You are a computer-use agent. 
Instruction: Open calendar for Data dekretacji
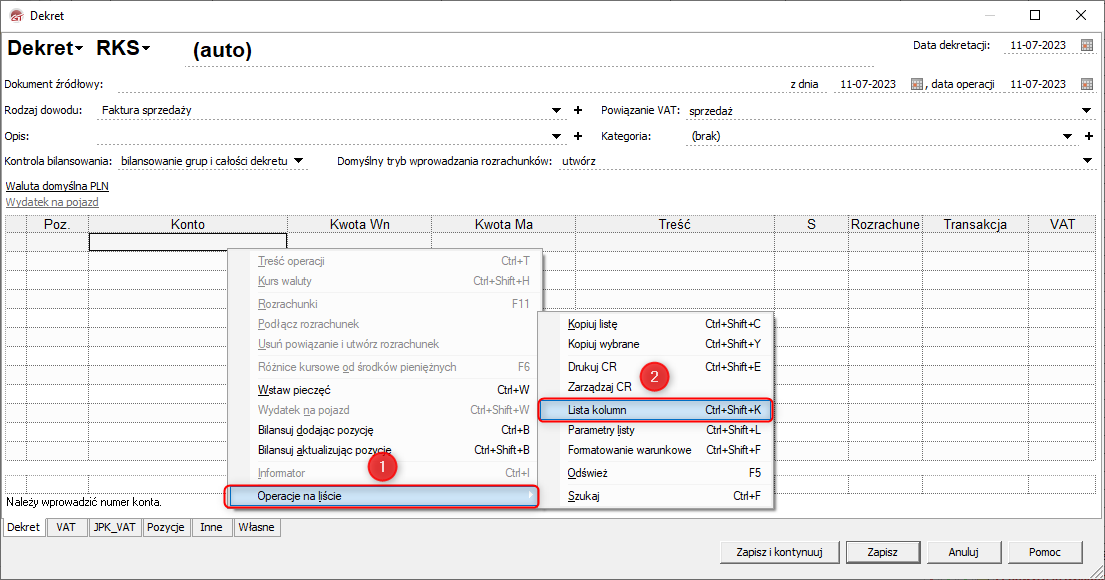tap(1087, 45)
